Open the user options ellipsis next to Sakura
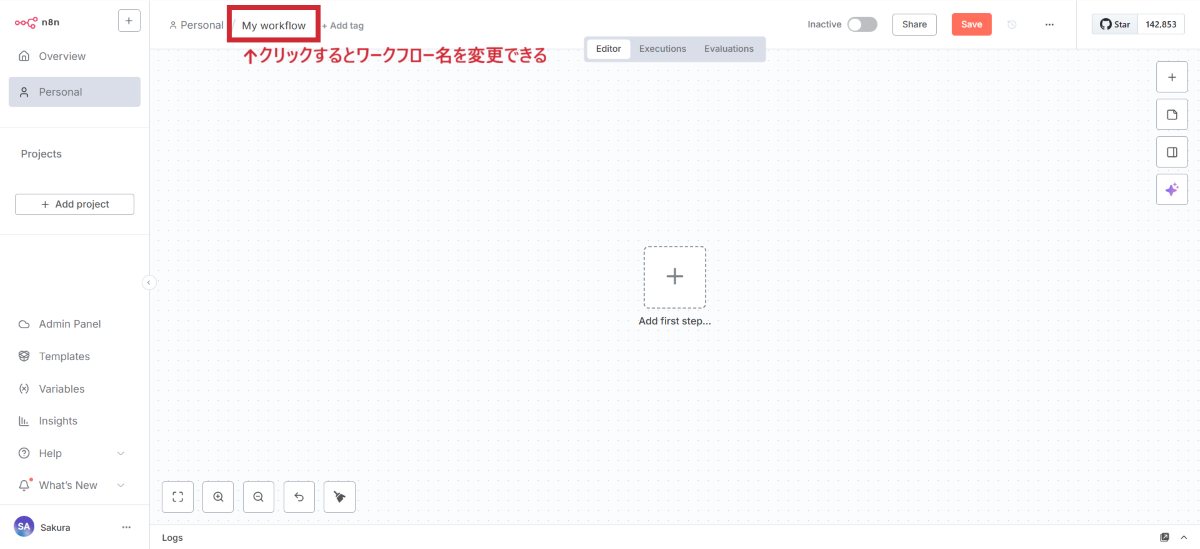Image resolution: width=1200 pixels, height=549 pixels. pos(126,527)
